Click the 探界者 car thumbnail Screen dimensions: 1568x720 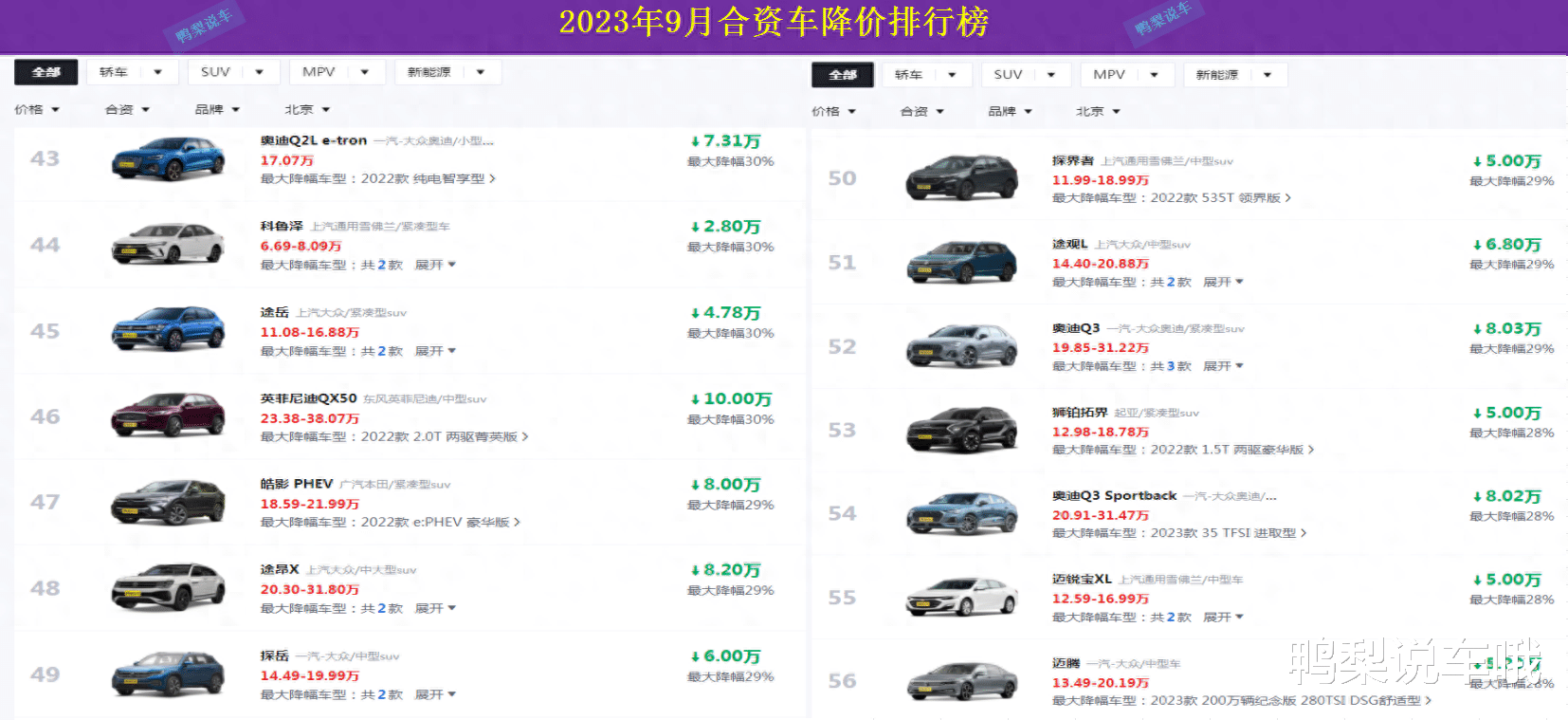point(962,178)
